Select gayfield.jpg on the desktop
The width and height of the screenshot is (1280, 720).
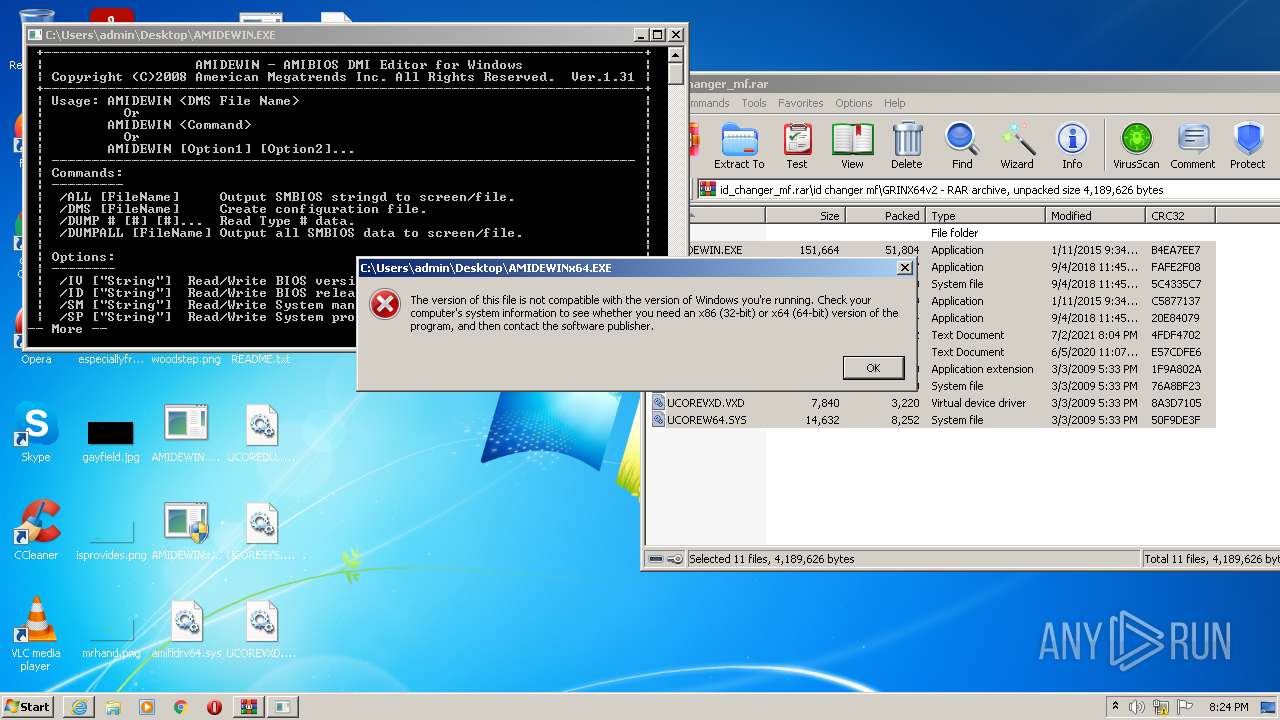pos(111,440)
